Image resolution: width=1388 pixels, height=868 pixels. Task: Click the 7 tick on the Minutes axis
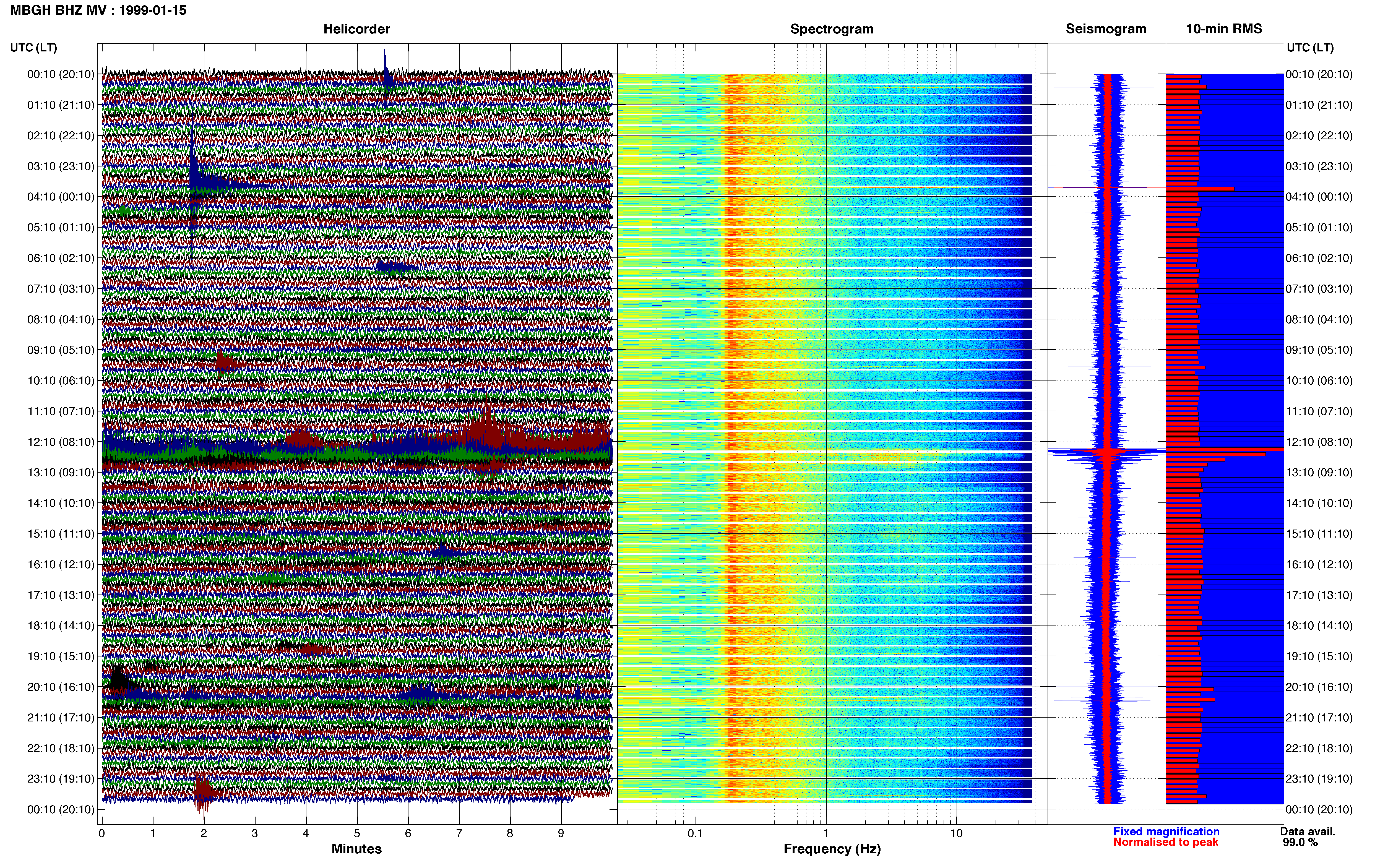459,833
